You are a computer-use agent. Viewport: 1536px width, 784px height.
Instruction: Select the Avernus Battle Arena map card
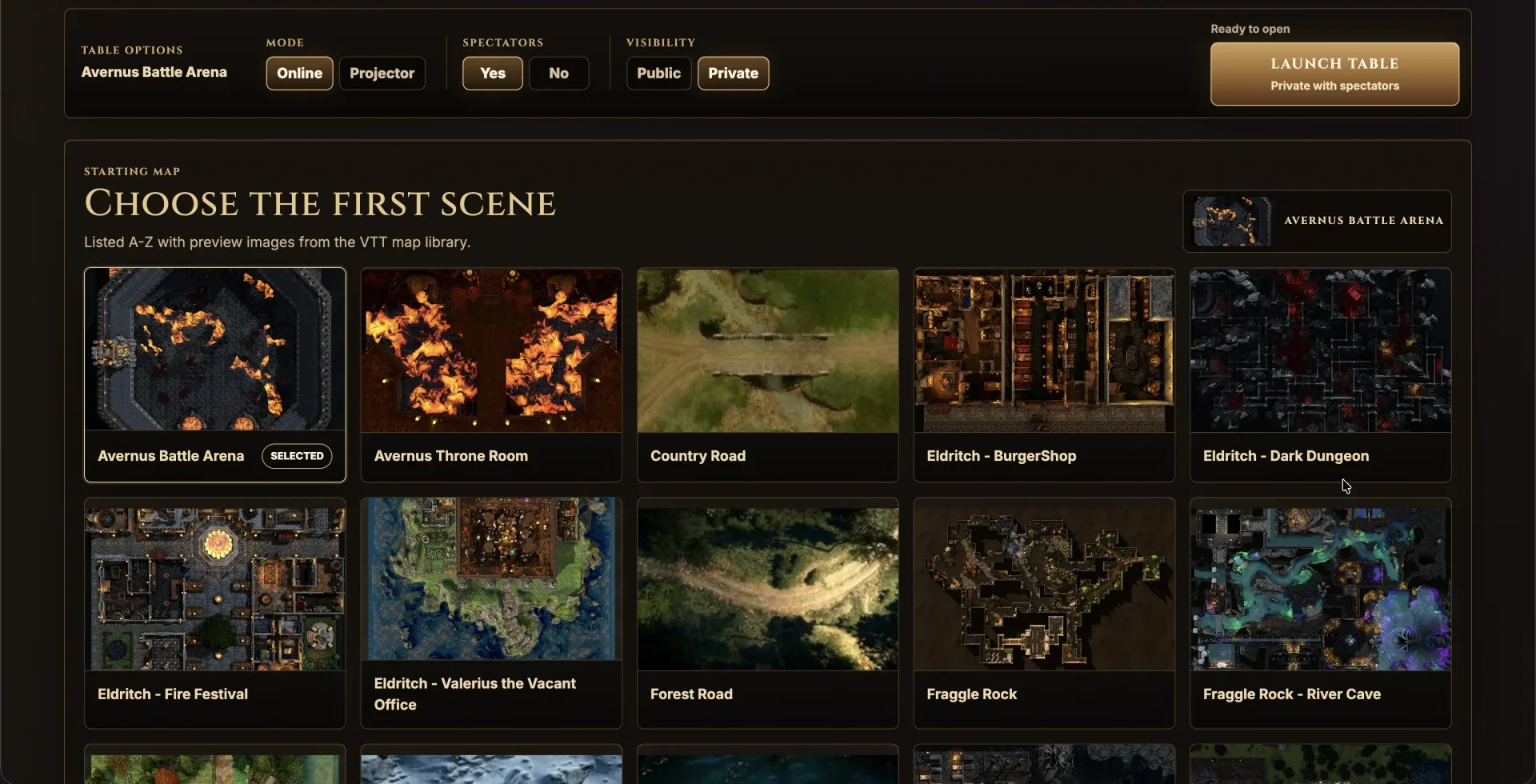pyautogui.click(x=214, y=374)
